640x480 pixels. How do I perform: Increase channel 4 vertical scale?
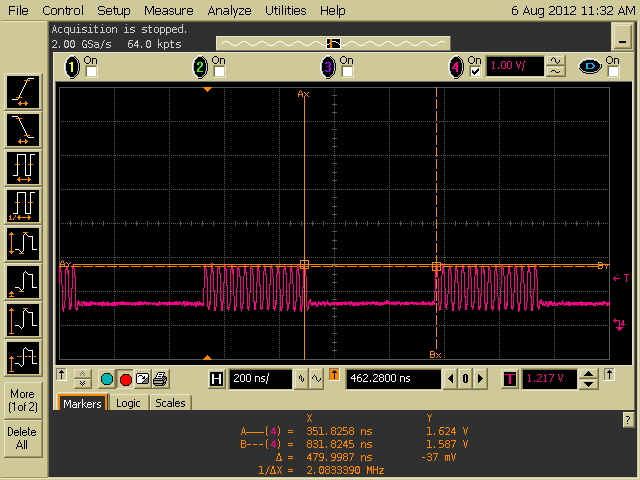(556, 61)
